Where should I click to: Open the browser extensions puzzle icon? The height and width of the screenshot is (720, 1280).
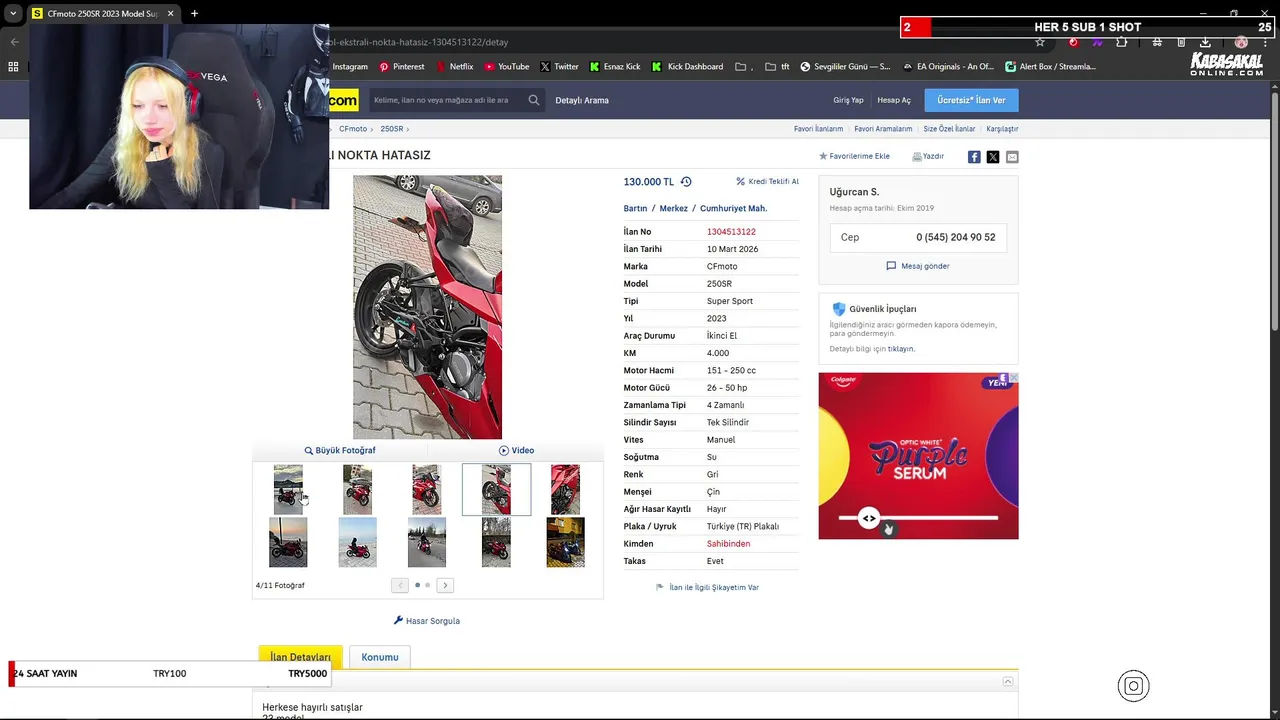tap(1121, 42)
